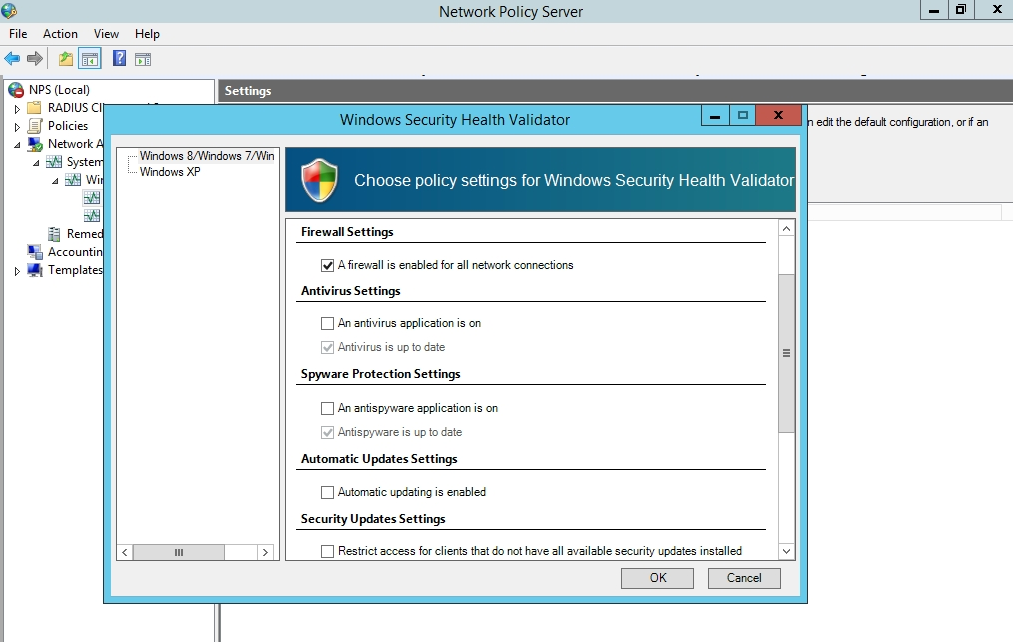This screenshot has height=642, width=1013.
Task: Expand the Templates tree node
Action: 17,271
